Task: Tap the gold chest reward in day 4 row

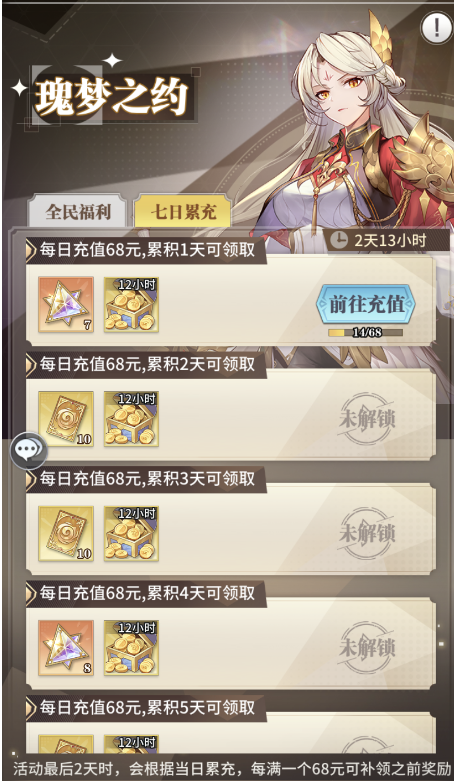Action: 132,648
